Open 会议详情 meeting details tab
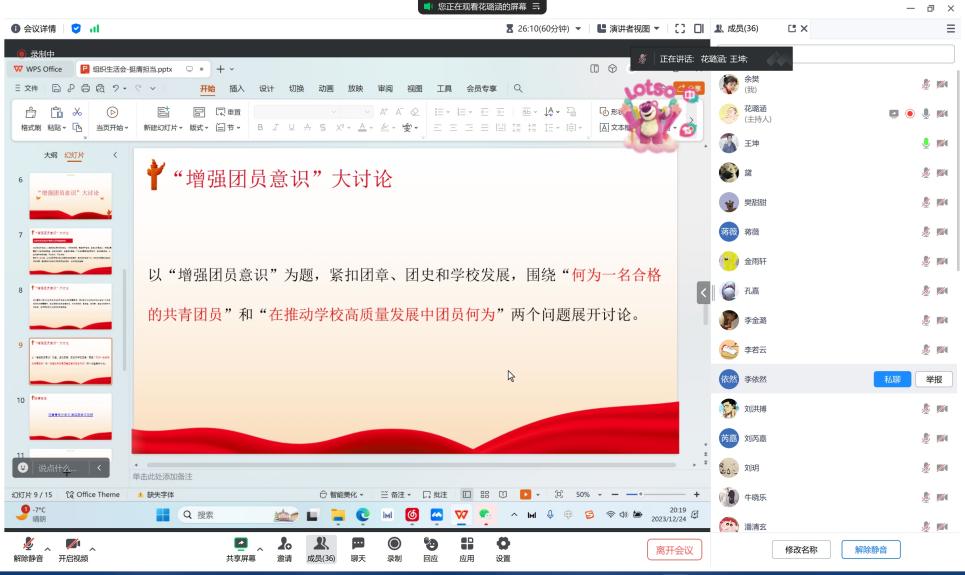Screen dimensions: 965x575 click(33, 29)
